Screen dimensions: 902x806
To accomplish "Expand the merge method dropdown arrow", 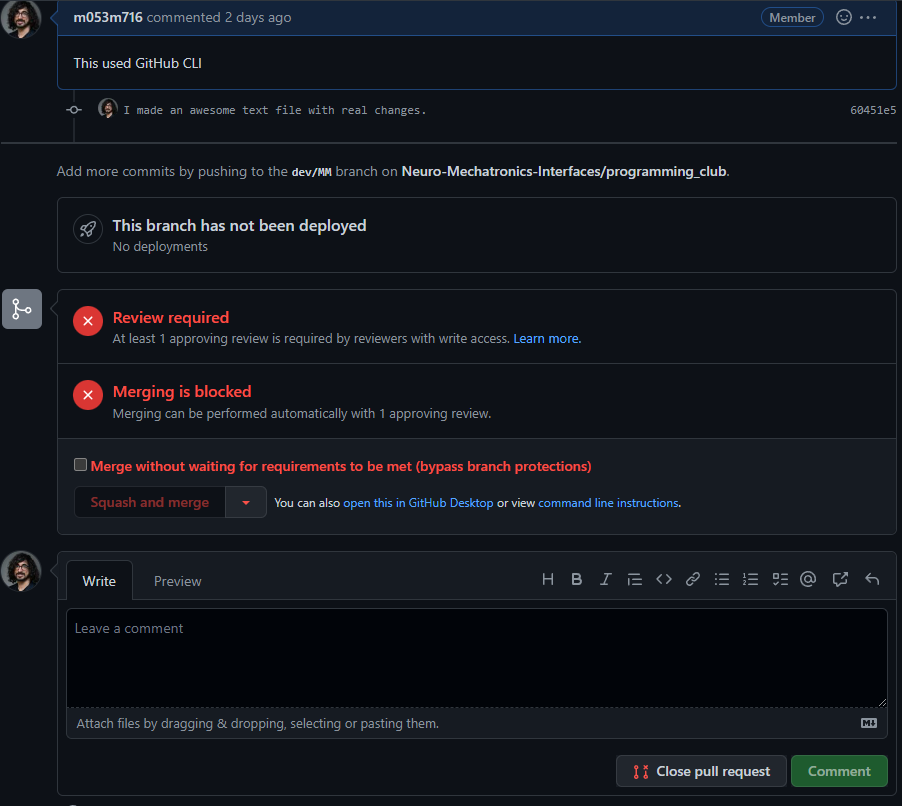I will [x=246, y=502].
